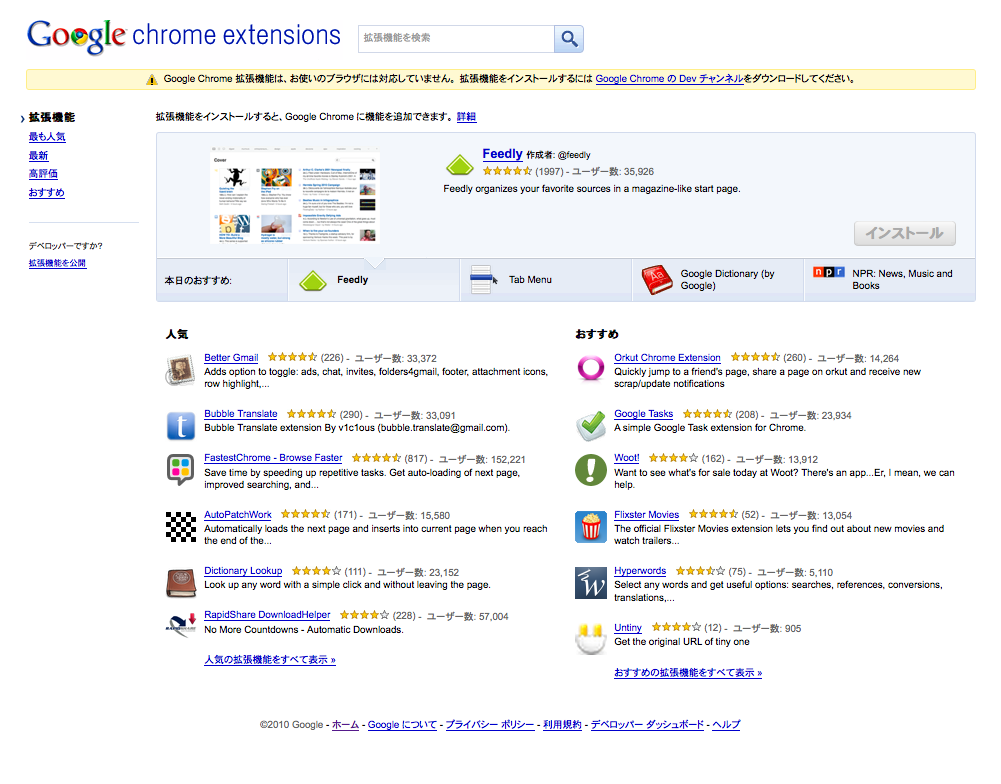Open the Woot! link
Screen dimensions: 1001x784
[x=626, y=458]
